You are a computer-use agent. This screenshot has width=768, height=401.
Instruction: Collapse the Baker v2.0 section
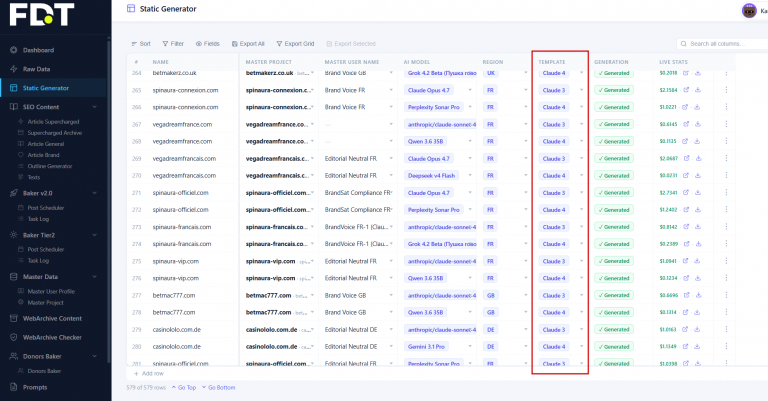95,193
